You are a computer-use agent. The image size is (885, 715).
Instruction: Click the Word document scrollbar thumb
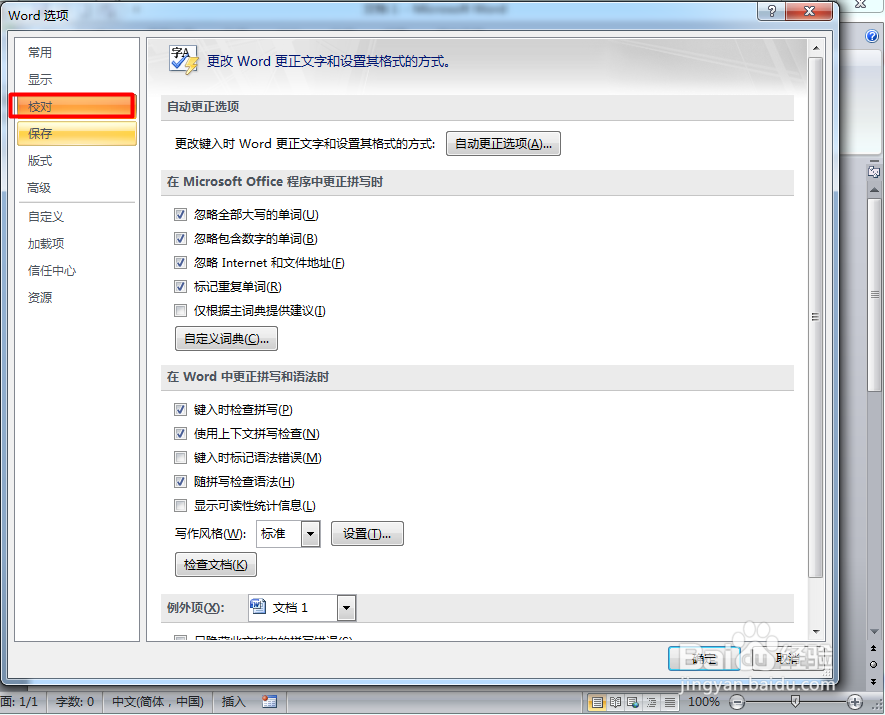pyautogui.click(x=874, y=294)
